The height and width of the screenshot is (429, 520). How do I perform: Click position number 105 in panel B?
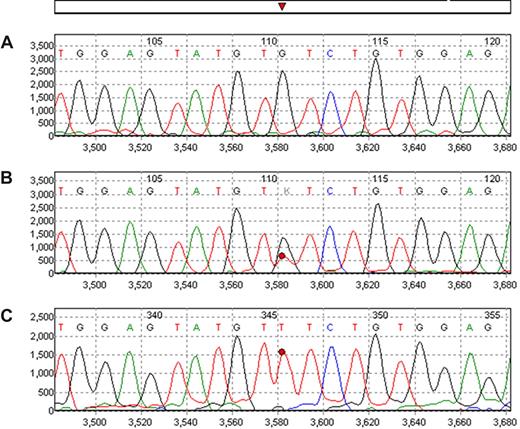[155, 179]
